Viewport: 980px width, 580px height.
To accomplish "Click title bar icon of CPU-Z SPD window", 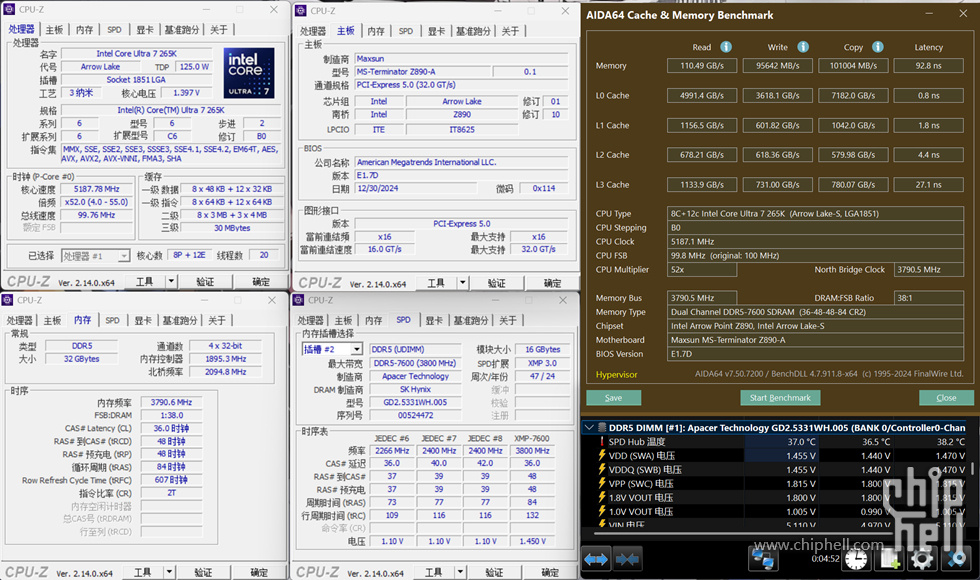I will [x=299, y=300].
